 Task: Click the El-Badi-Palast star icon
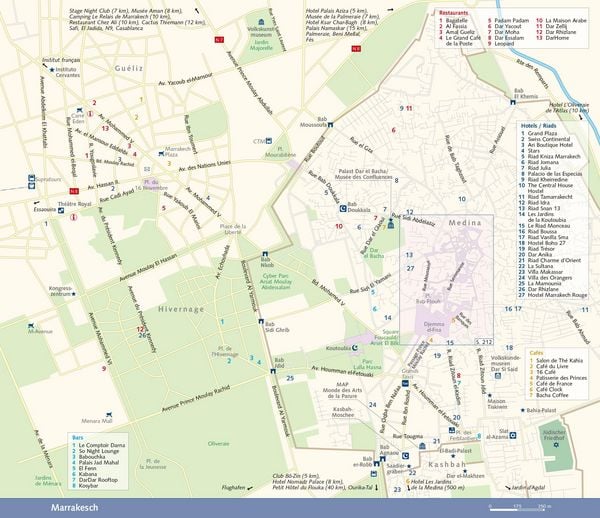(x=453, y=456)
